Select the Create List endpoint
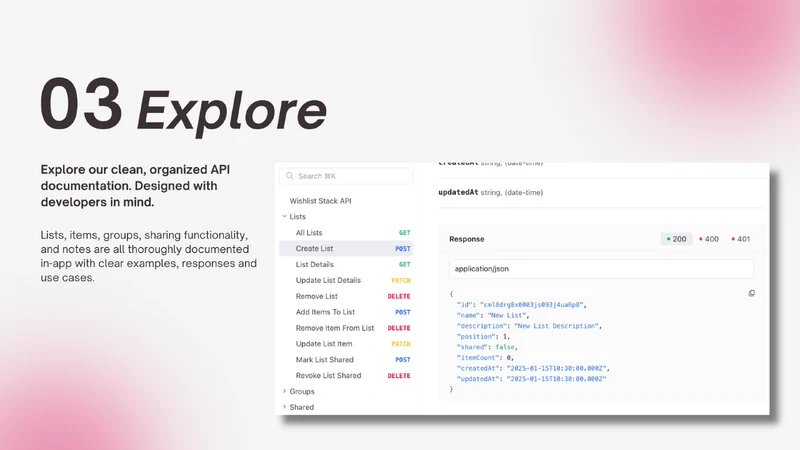This screenshot has width=800, height=450. (x=346, y=248)
